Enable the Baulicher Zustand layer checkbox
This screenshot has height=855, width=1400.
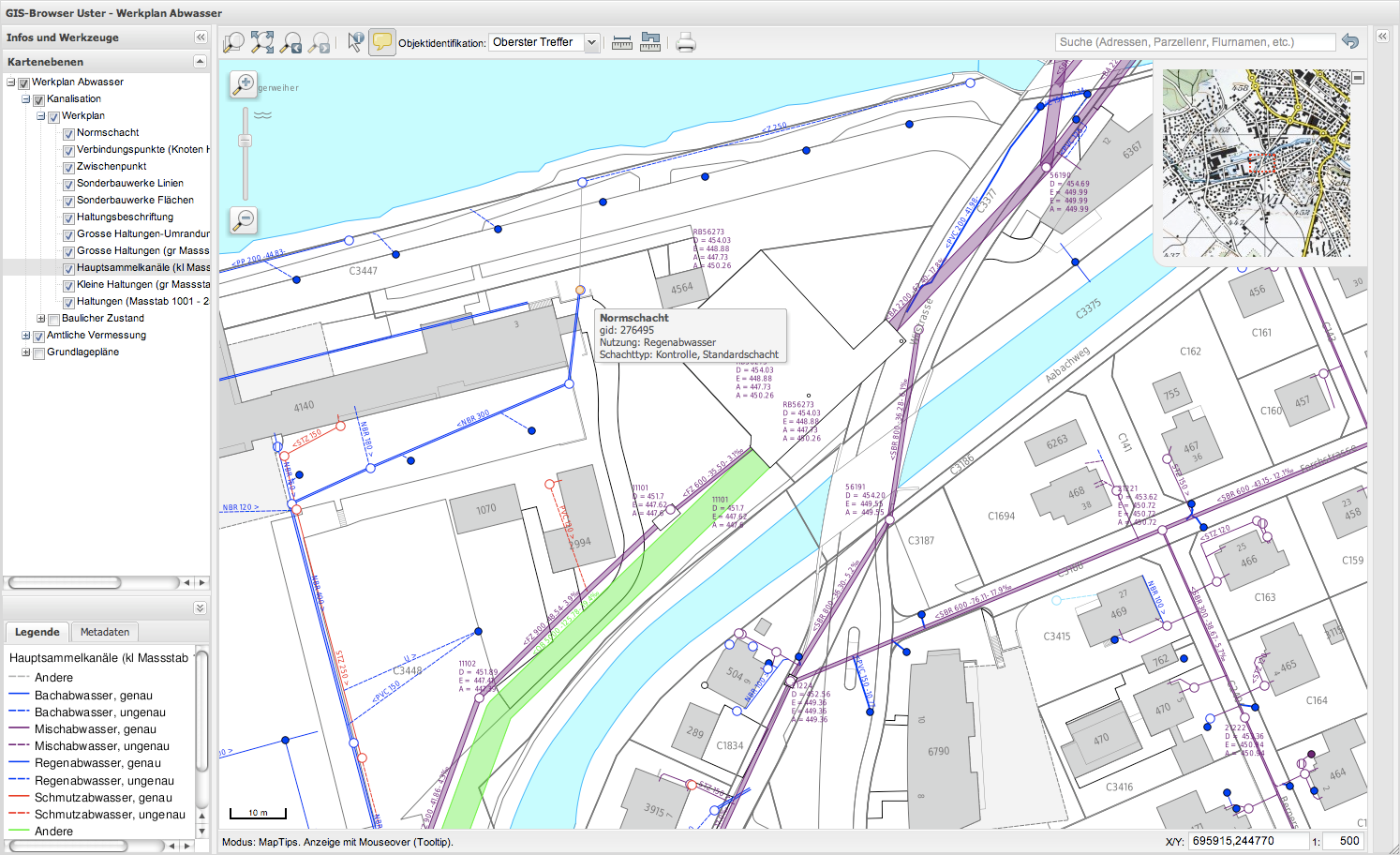click(x=53, y=320)
